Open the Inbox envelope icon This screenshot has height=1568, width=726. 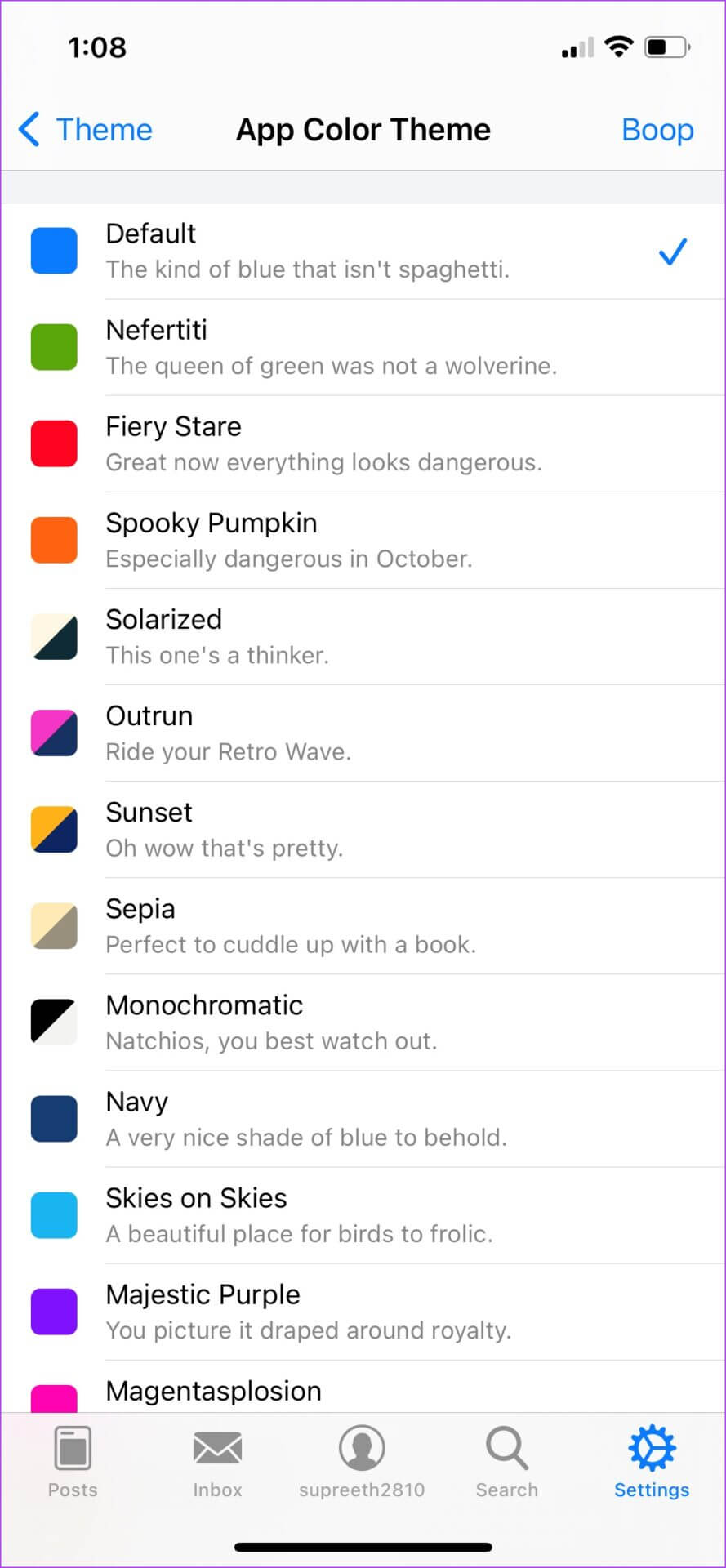coord(217,1449)
